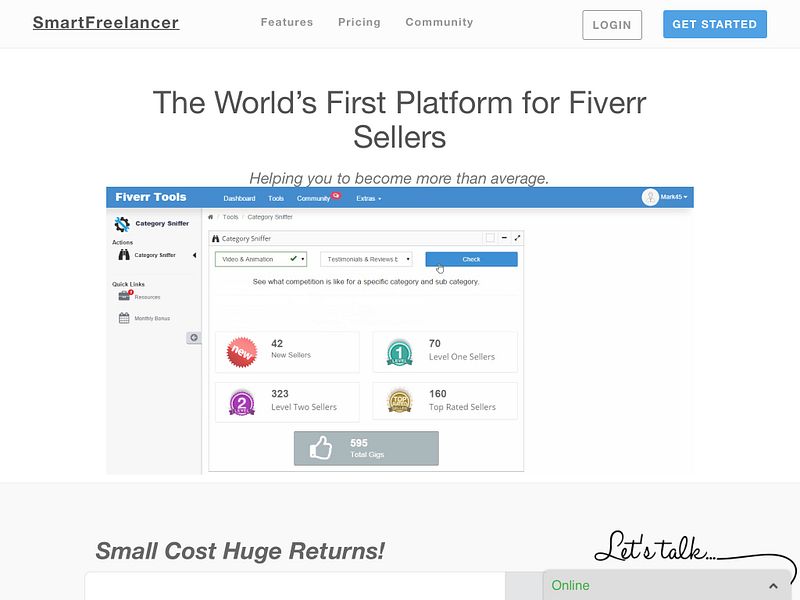Screen dimensions: 800x600
Task: Click the red New sellers badge
Action: coord(242,352)
